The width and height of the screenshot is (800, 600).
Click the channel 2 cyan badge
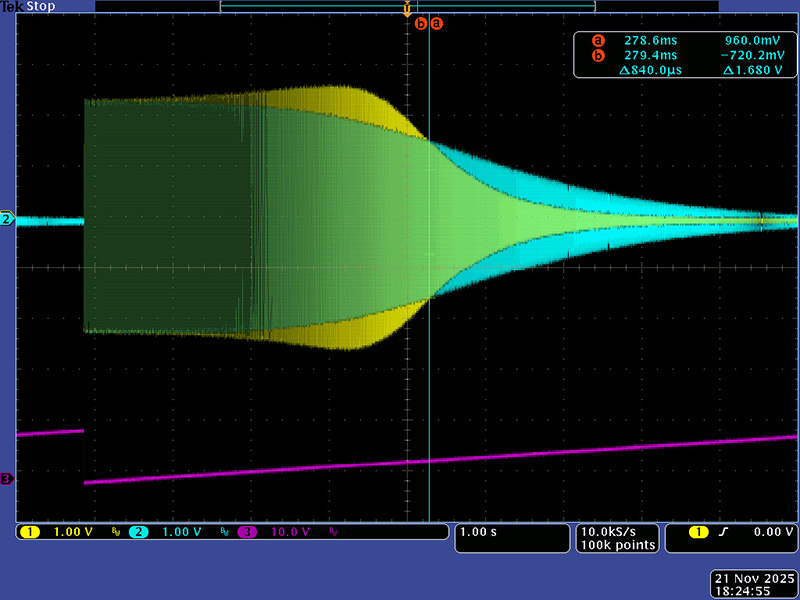click(x=139, y=532)
